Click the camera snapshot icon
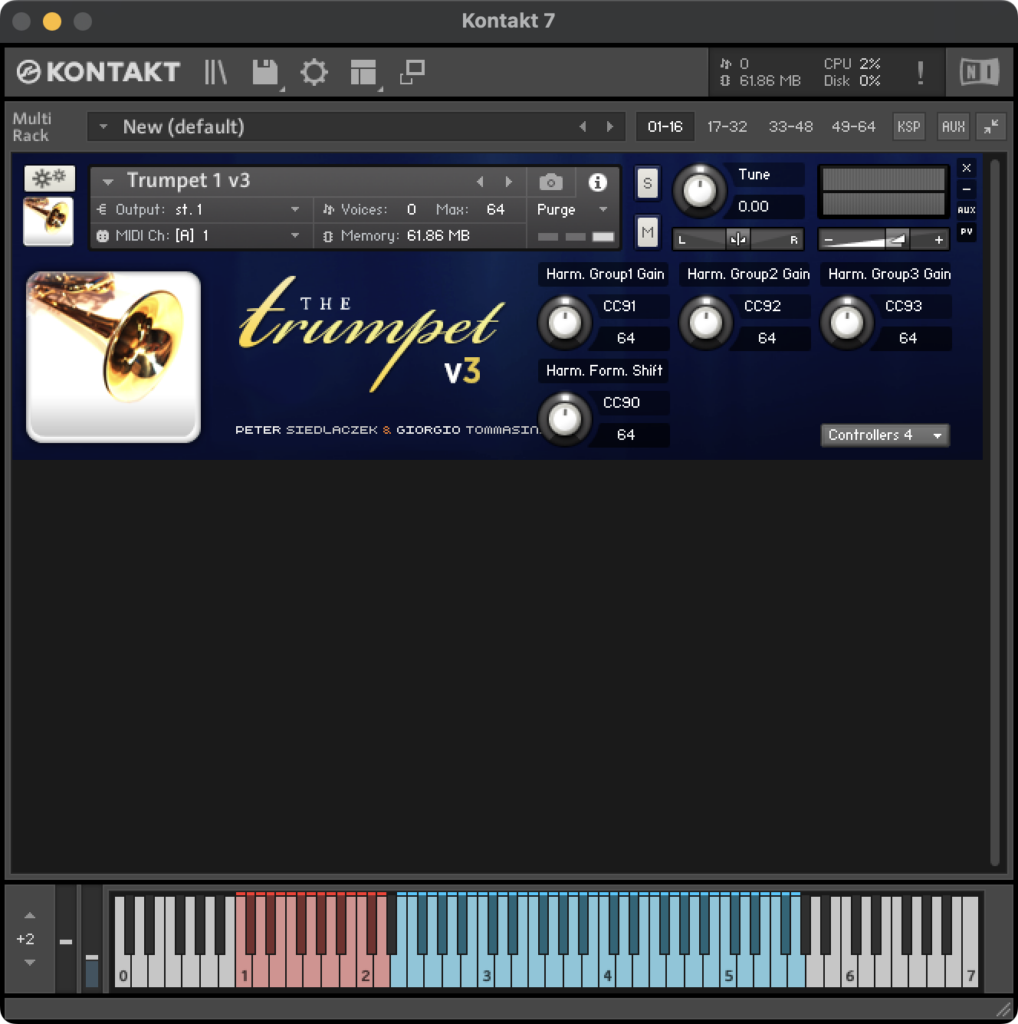 tap(550, 182)
